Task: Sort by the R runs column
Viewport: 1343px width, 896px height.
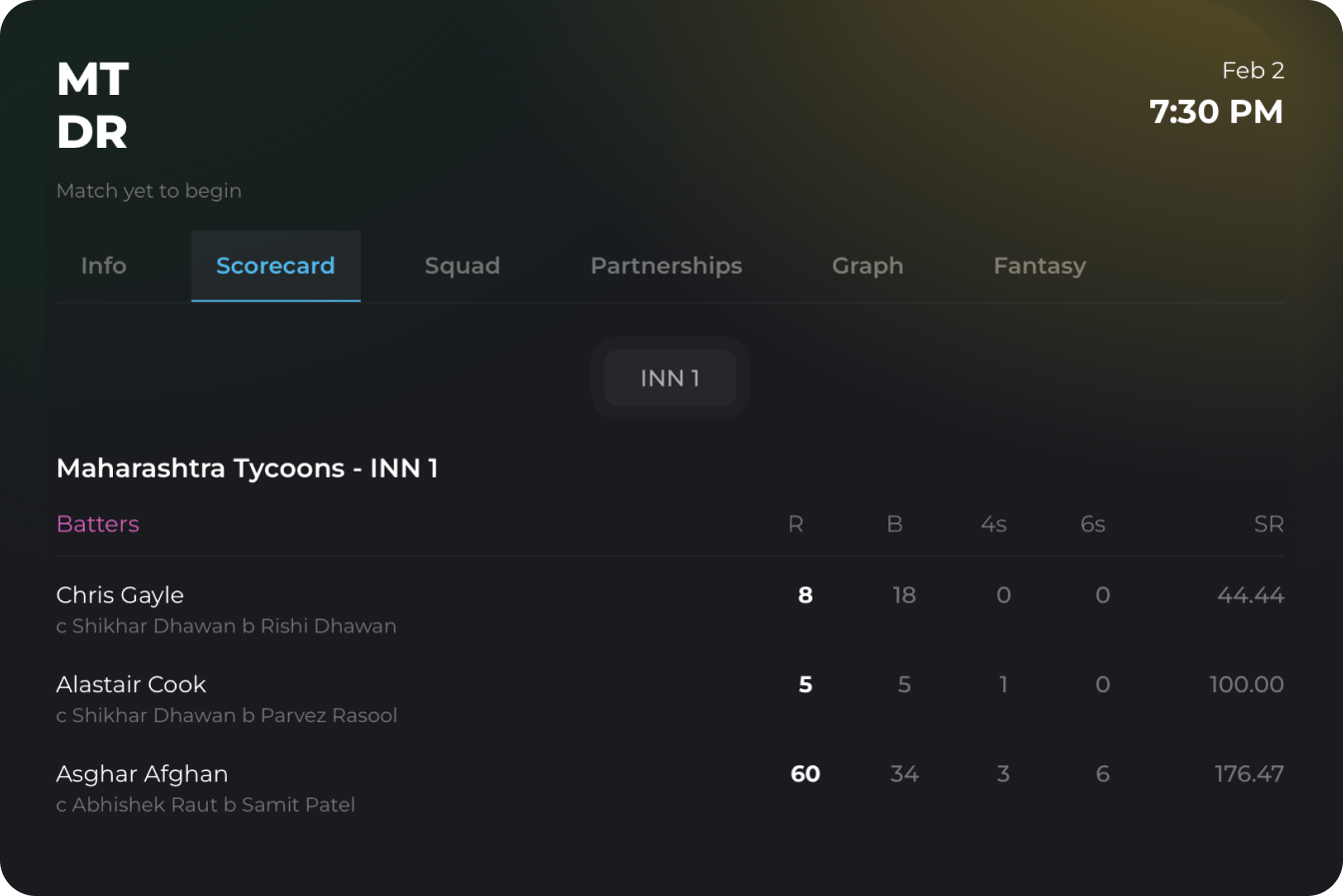Action: (795, 523)
